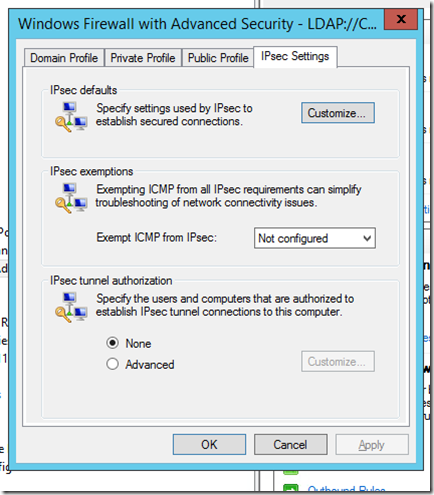The height and width of the screenshot is (495, 434).
Task: Click the tunnel authorization Customize button
Action: click(x=338, y=361)
